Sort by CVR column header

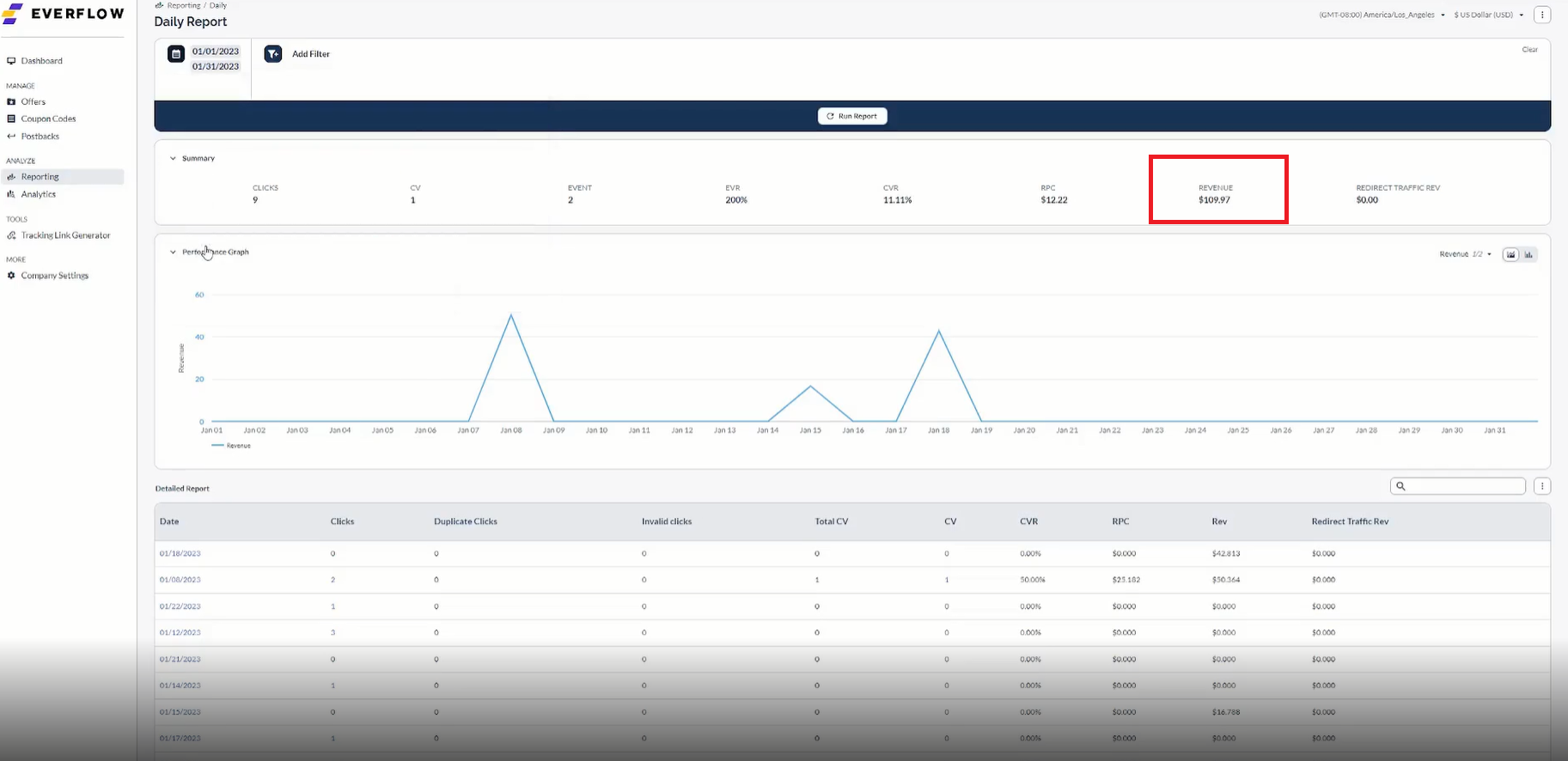(x=1028, y=521)
